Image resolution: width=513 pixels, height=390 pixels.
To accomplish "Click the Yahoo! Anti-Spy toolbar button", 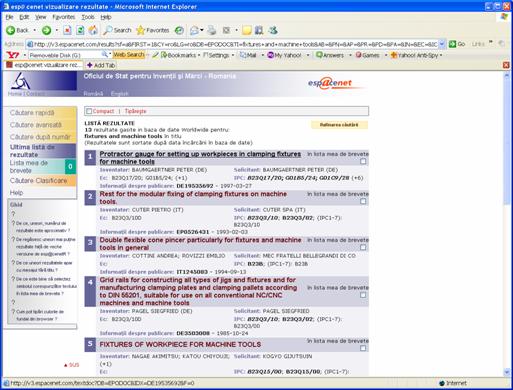I will tap(414, 55).
